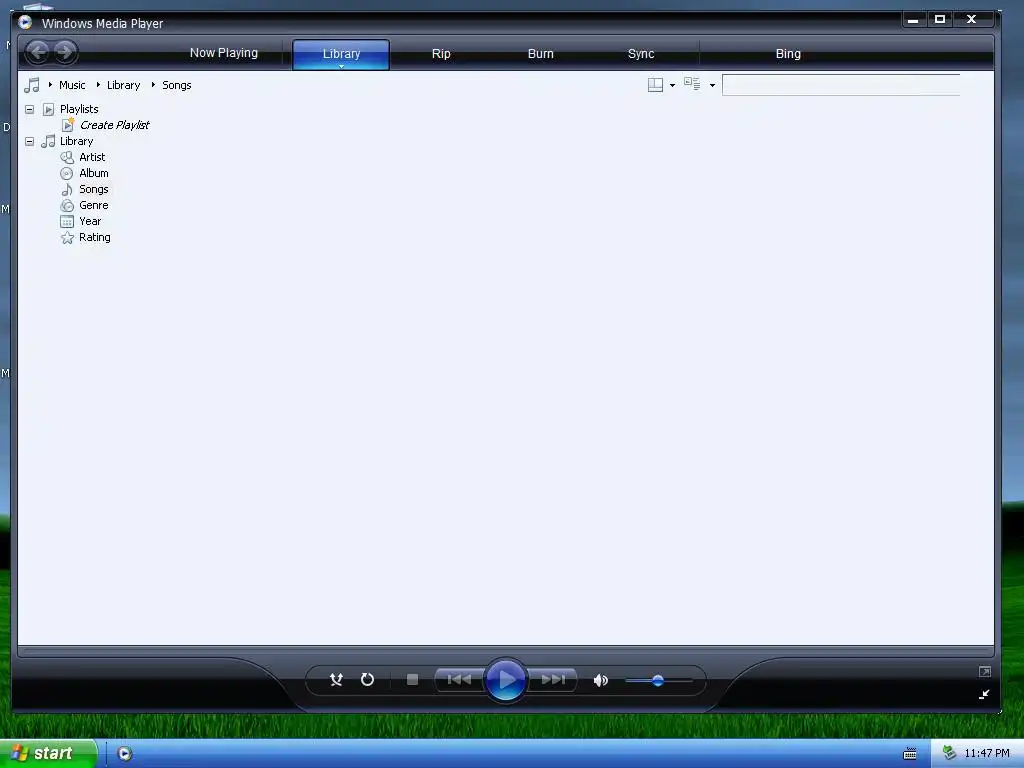Screen dimensions: 1024x768
Task: Select Create Playlist in the tree
Action: (x=114, y=125)
